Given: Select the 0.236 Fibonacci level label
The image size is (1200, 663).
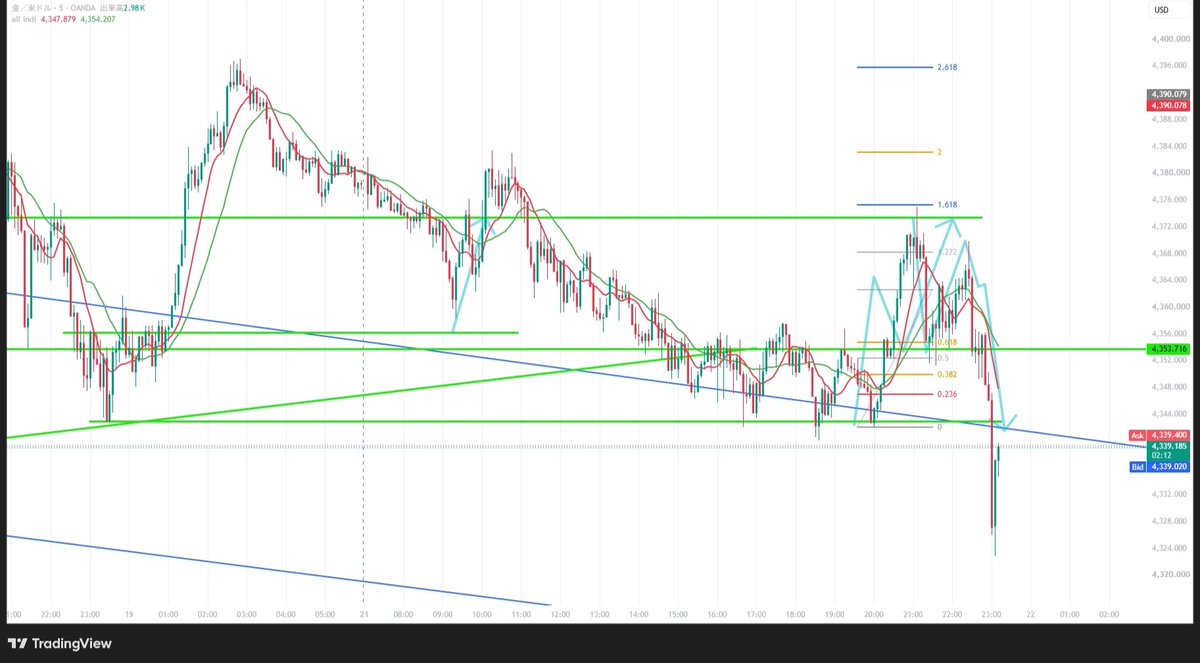Looking at the screenshot, I should click(947, 394).
